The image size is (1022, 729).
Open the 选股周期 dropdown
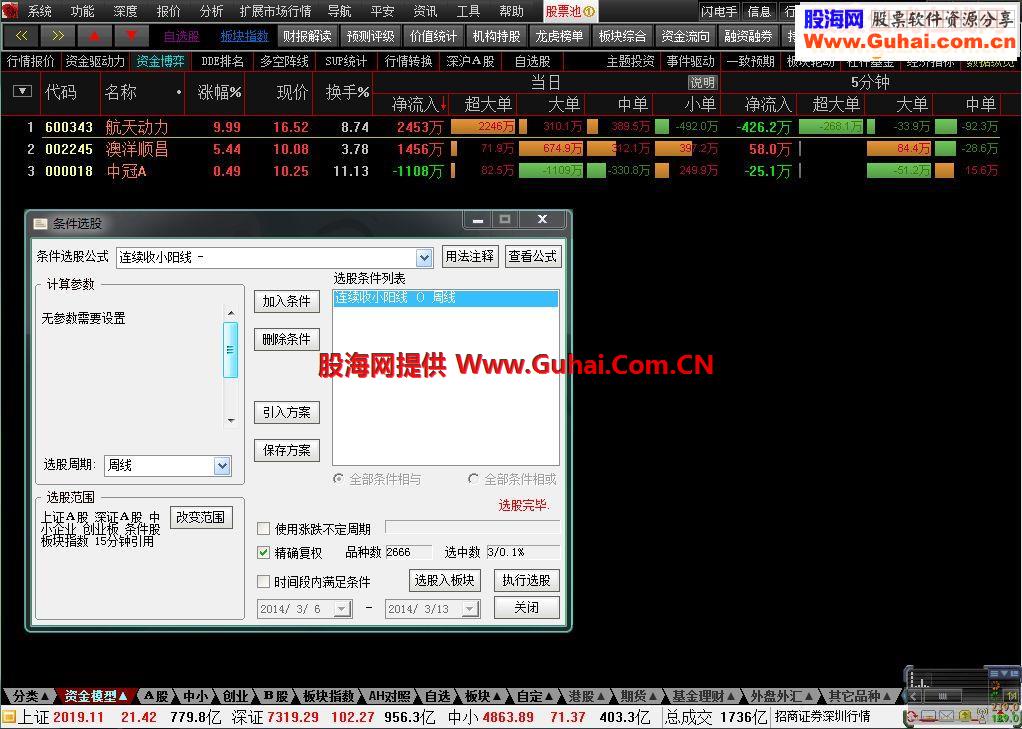[x=222, y=466]
